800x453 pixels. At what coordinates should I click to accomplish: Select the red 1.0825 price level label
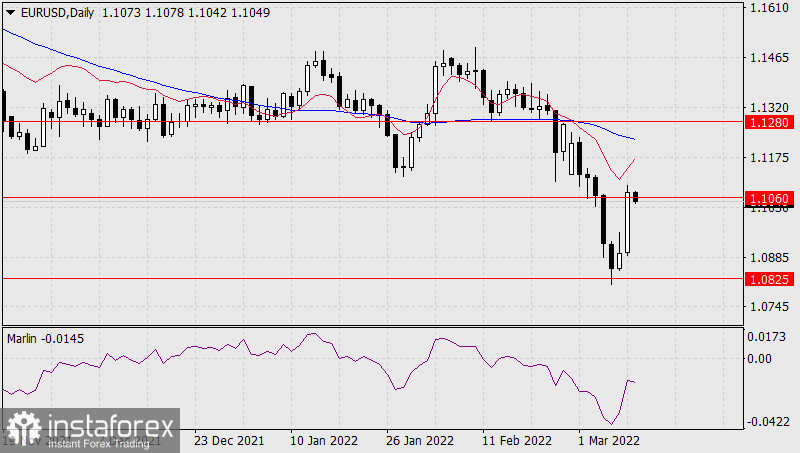coord(769,279)
